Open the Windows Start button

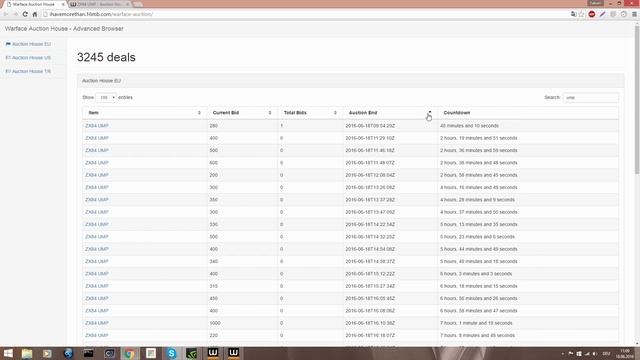(8, 353)
